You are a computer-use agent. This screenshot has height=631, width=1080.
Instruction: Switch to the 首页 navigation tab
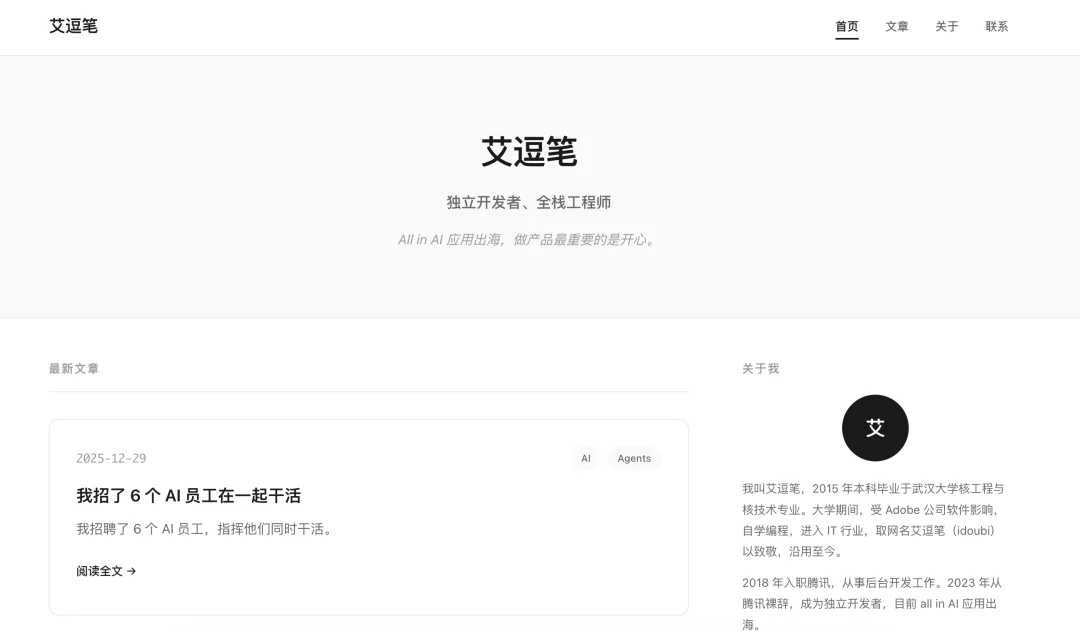pos(846,26)
